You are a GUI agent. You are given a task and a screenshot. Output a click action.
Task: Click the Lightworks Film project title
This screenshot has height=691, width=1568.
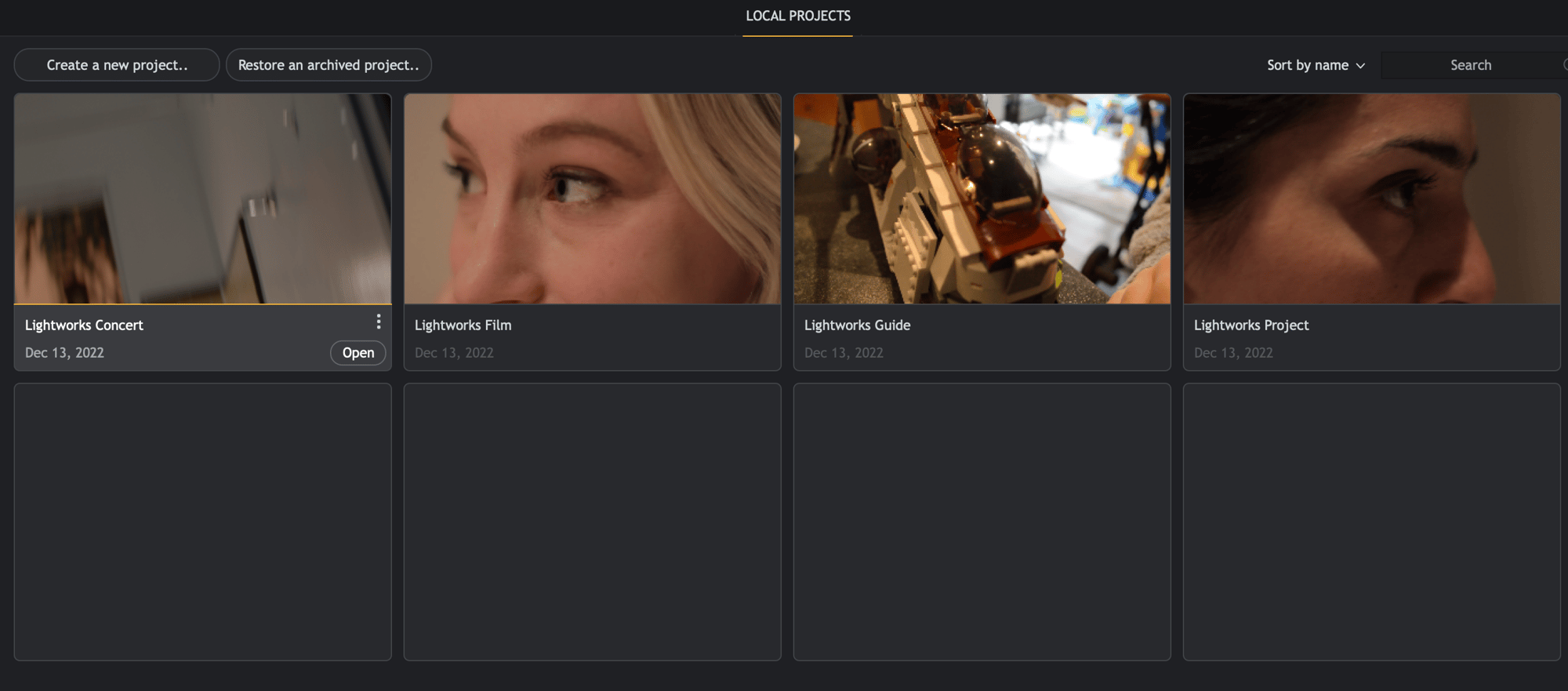(463, 325)
